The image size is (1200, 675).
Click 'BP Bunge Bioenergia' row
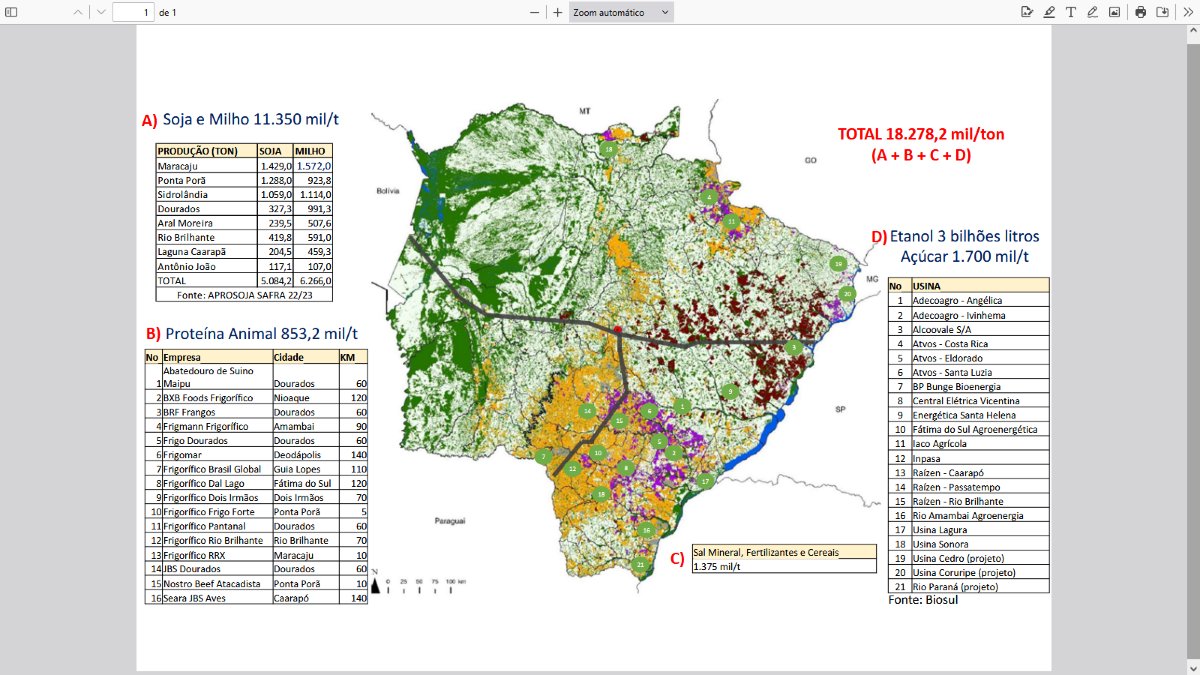click(968, 386)
